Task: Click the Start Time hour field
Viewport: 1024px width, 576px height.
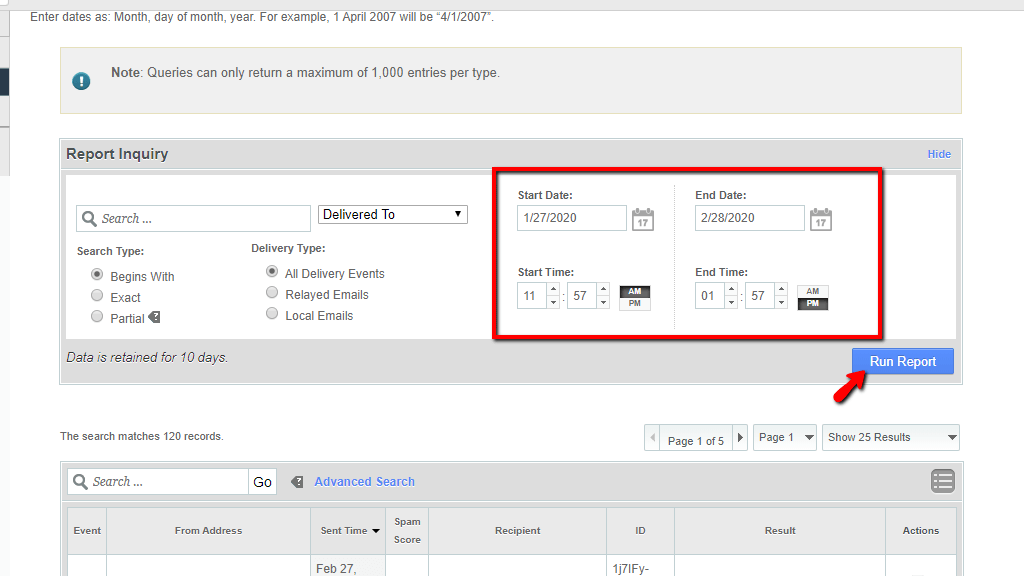Action: (x=532, y=296)
